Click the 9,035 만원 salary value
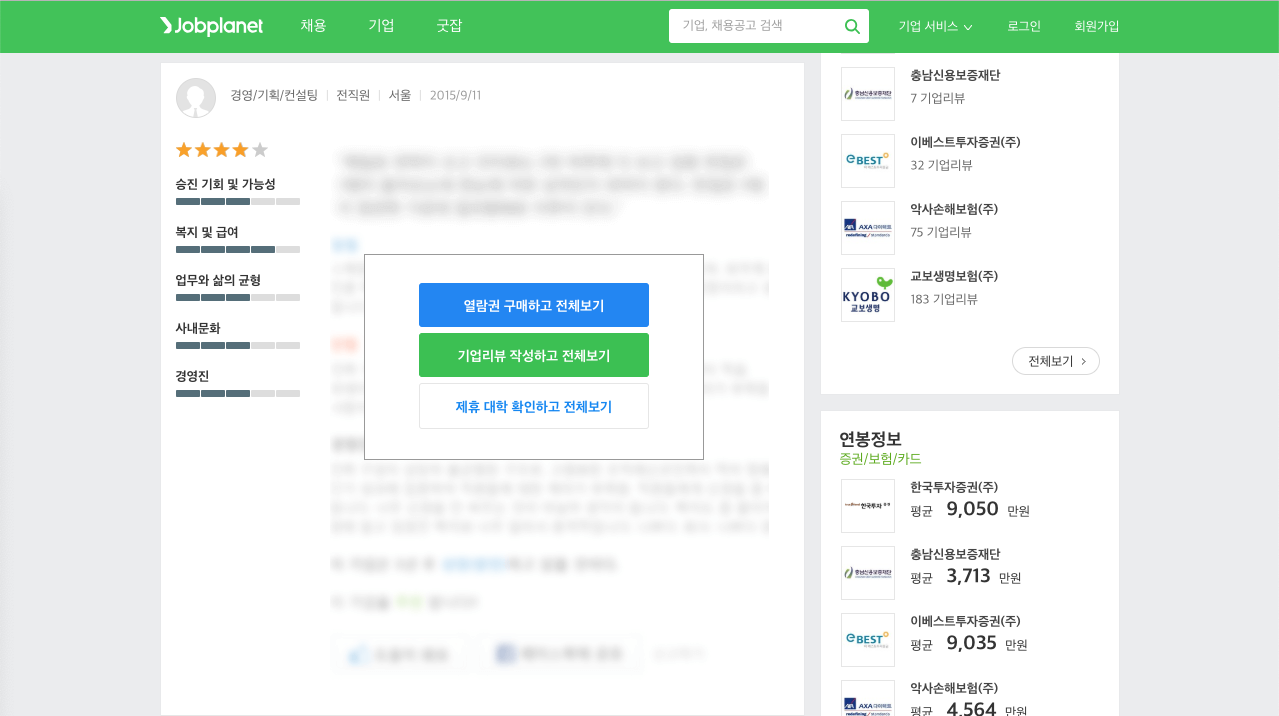1279x716 pixels. point(987,643)
